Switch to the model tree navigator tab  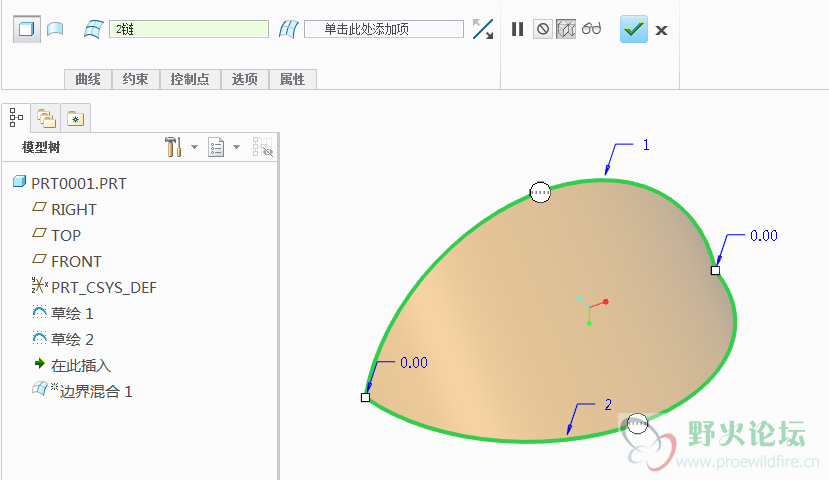pyautogui.click(x=16, y=118)
